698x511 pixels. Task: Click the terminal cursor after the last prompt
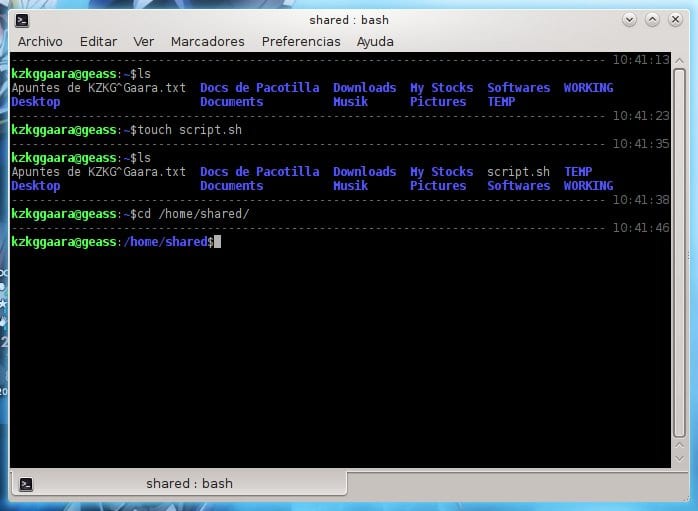point(217,242)
